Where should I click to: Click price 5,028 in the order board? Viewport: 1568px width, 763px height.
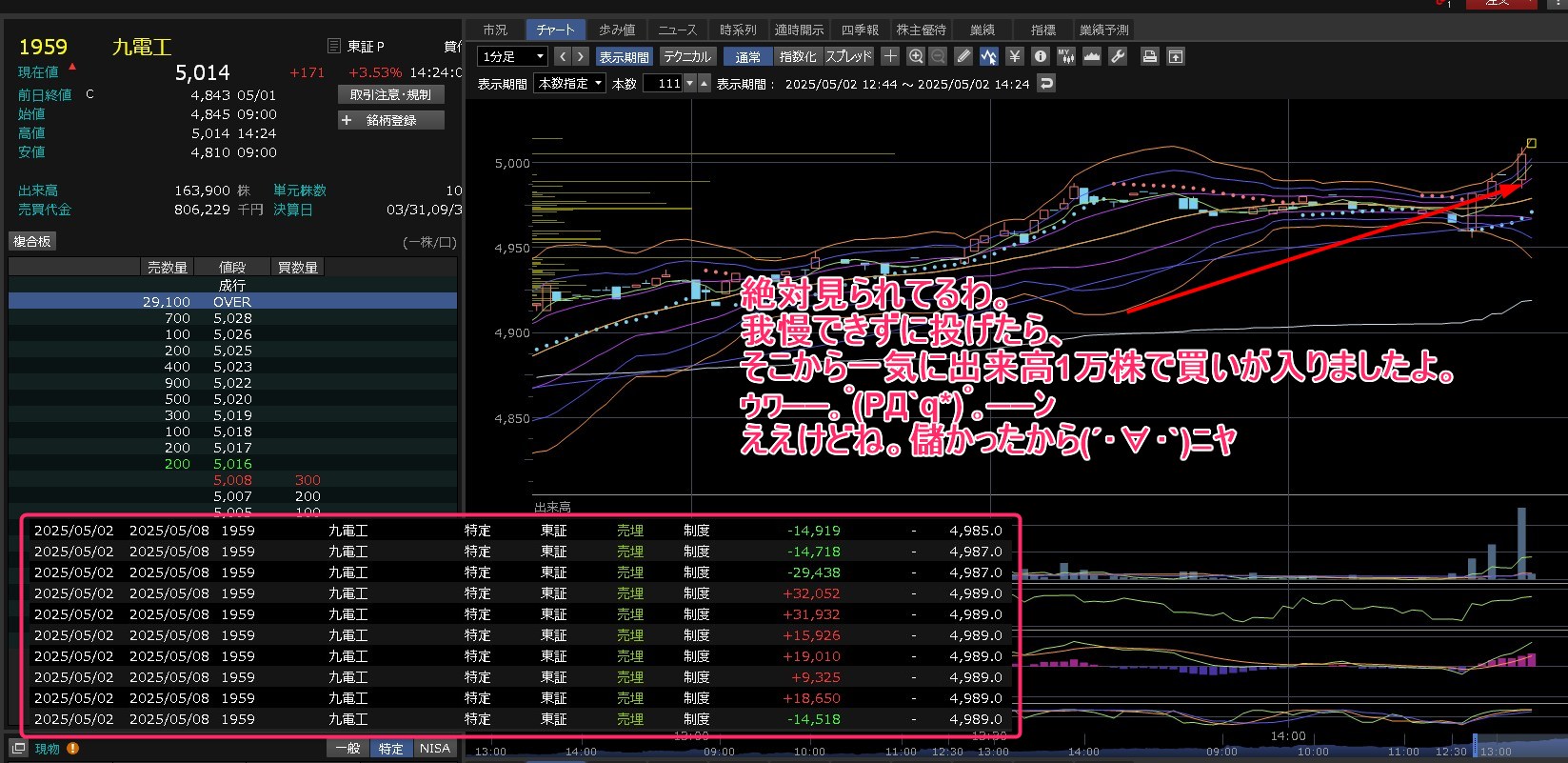[x=232, y=318]
